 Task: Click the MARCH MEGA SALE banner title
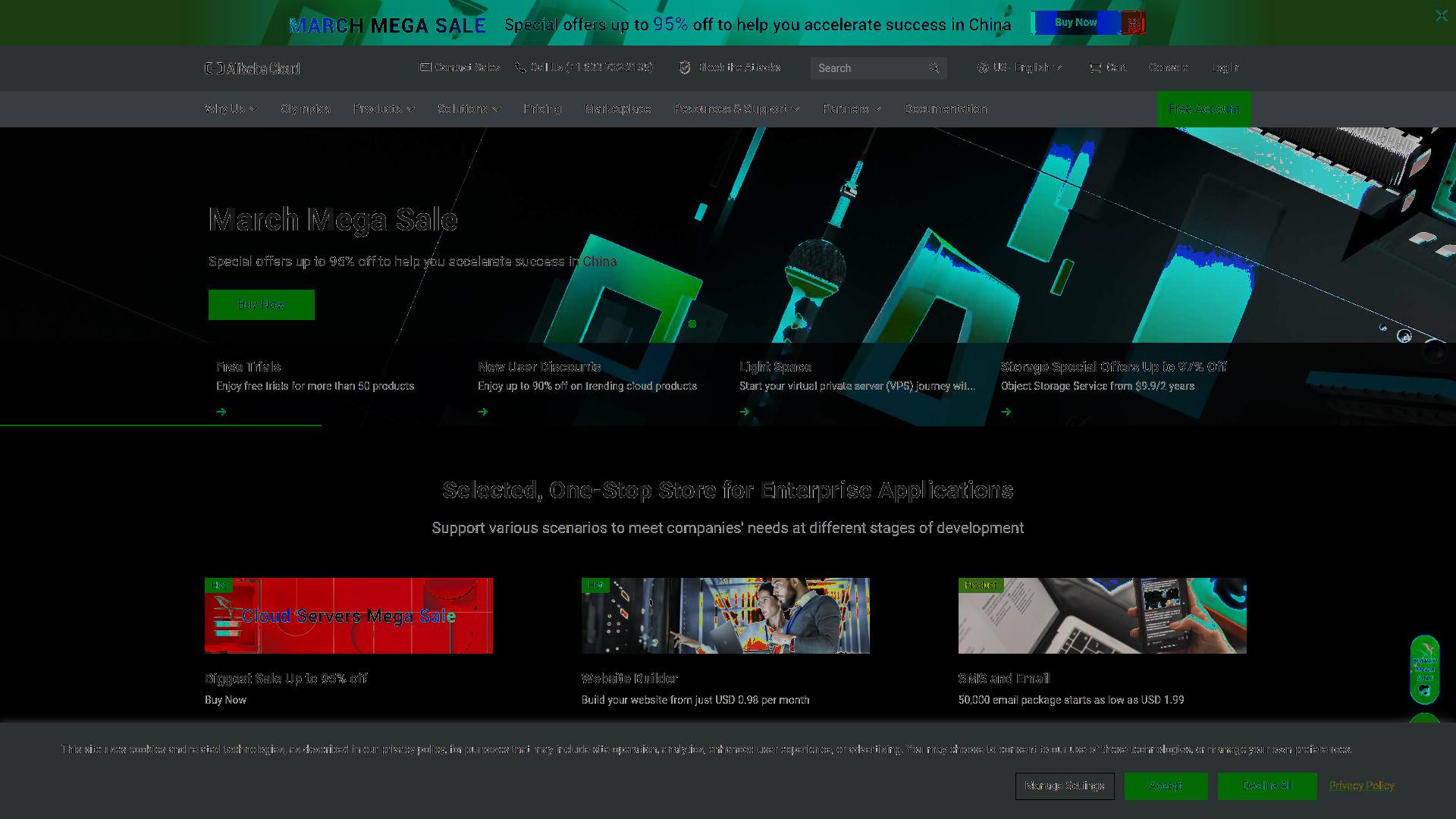click(x=388, y=26)
